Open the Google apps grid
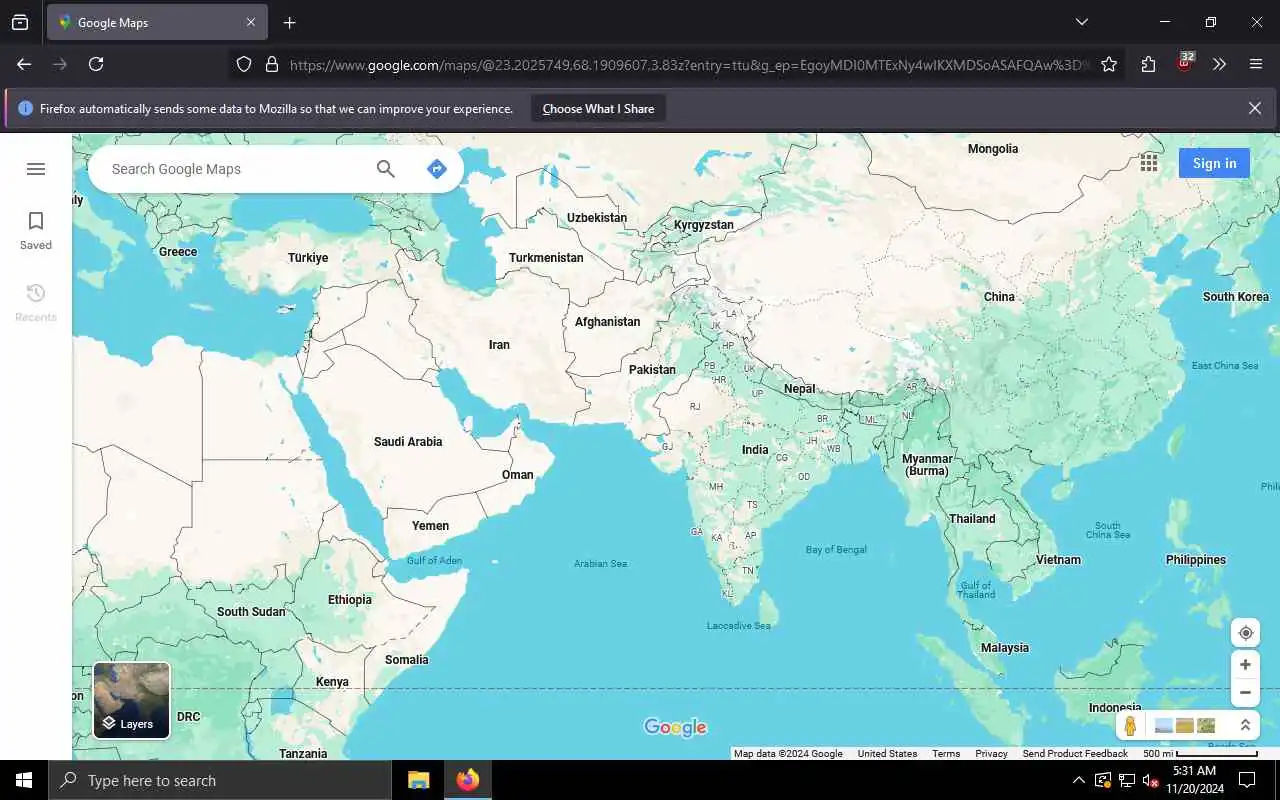Screen dimensions: 1280x800 coord(1149,163)
